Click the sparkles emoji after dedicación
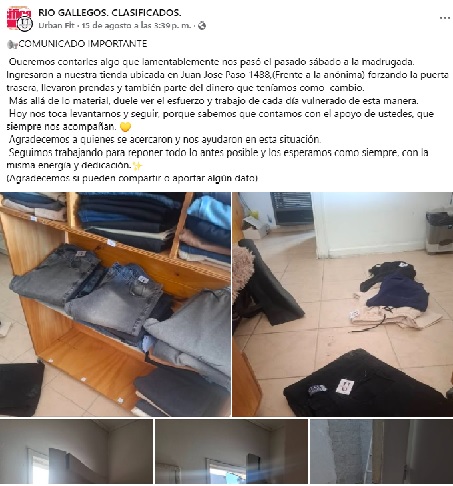Viewport: 453px width, 486px height. (137, 165)
